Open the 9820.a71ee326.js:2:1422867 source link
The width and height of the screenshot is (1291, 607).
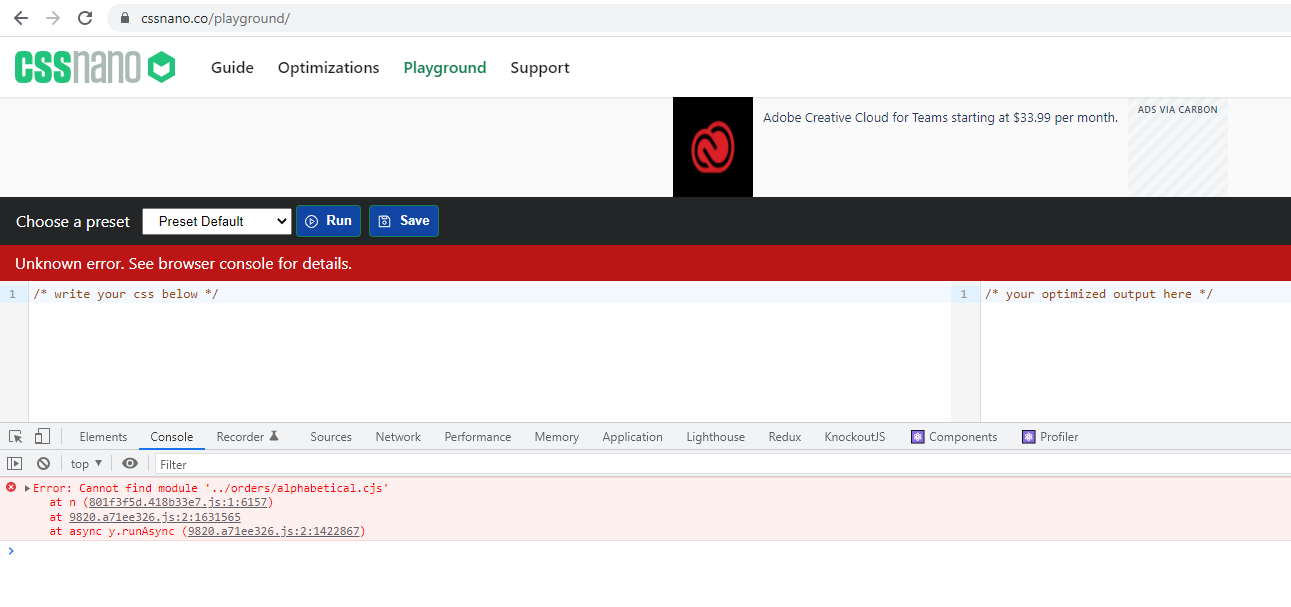(274, 531)
